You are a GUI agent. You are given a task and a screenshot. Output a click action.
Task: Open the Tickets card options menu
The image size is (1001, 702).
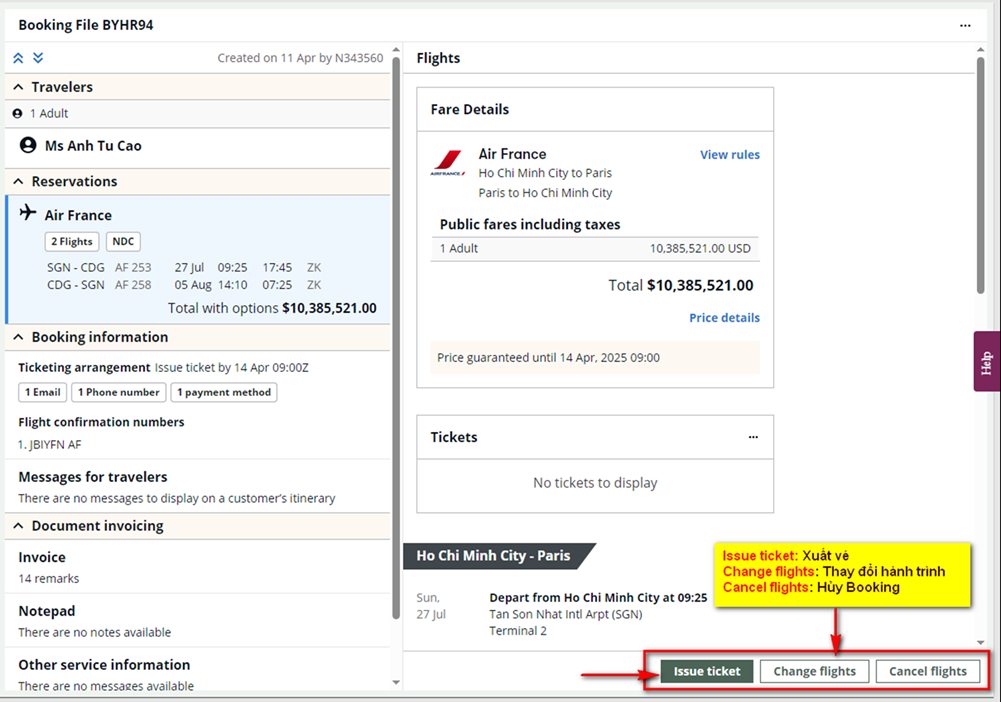point(753,437)
